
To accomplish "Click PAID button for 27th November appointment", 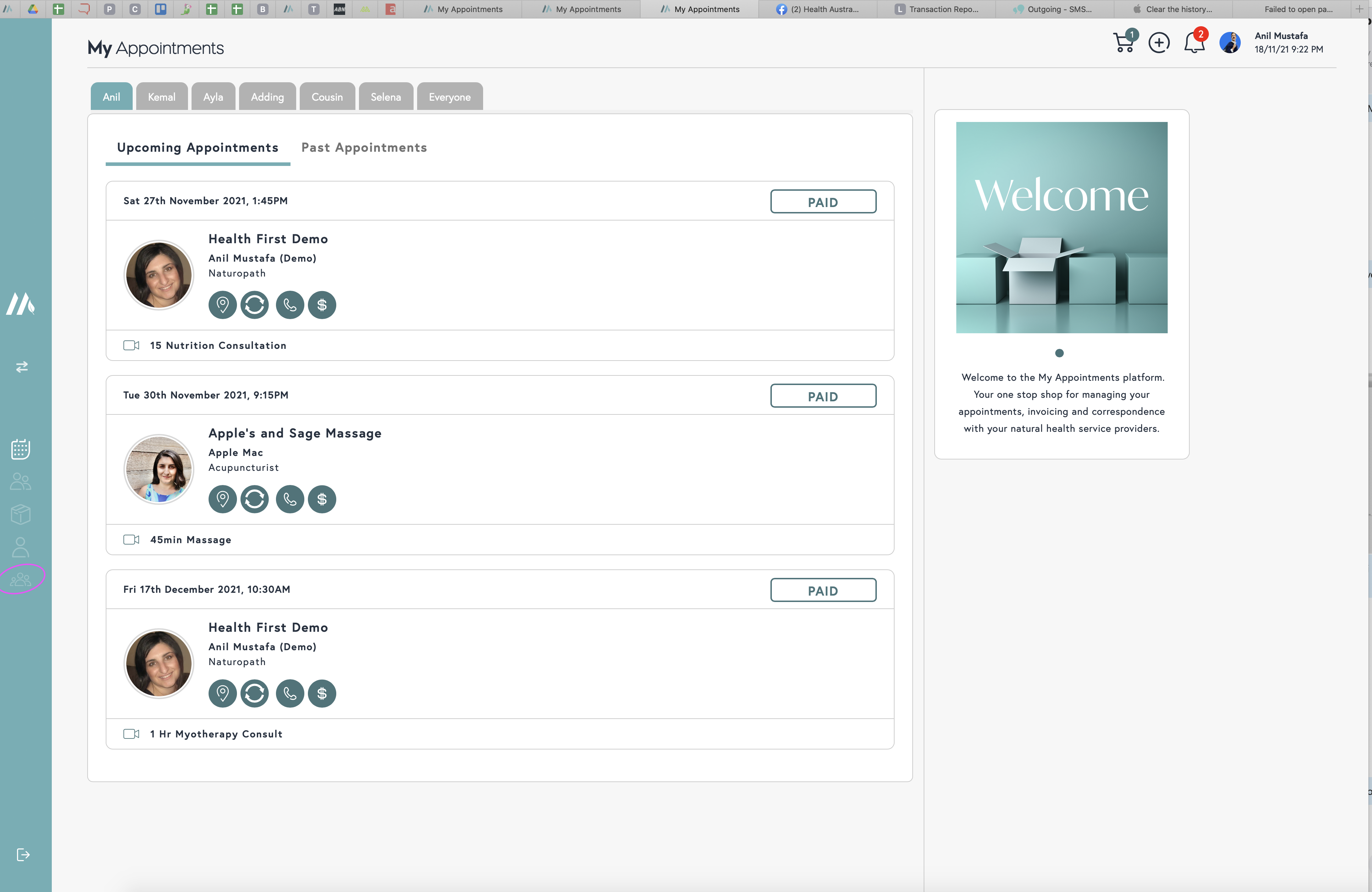I will click(x=823, y=202).
